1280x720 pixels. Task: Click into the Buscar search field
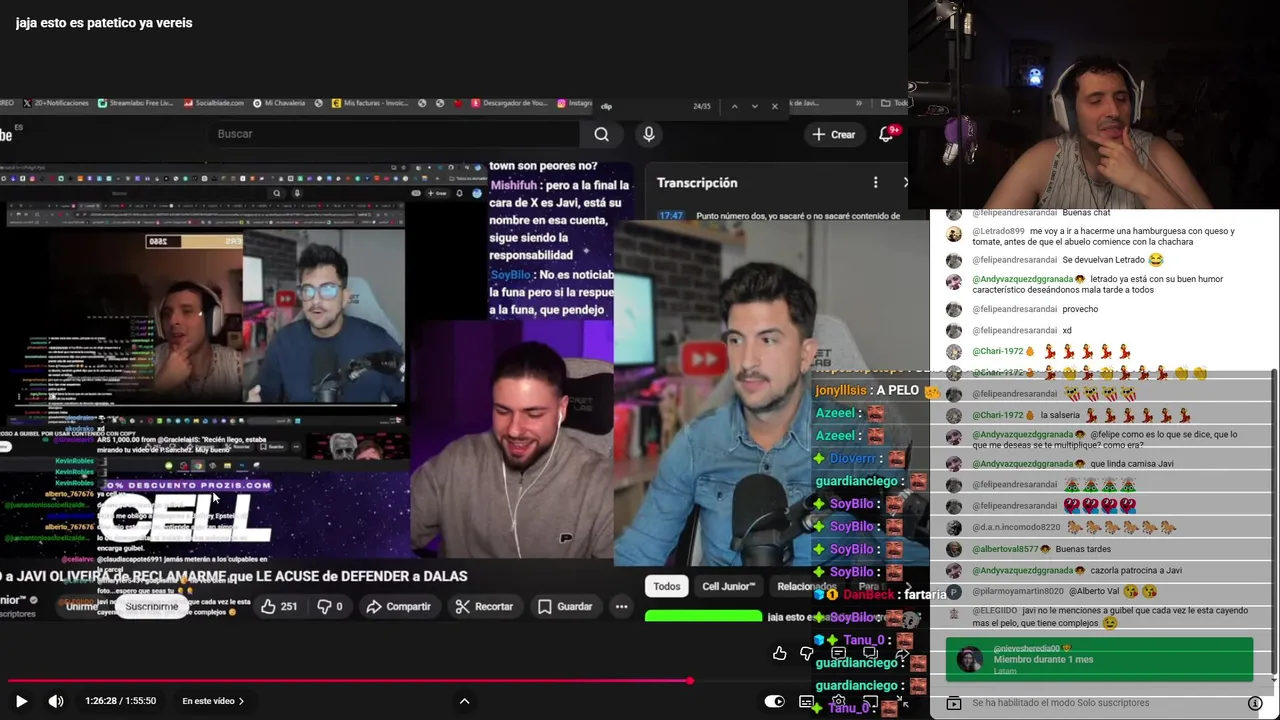point(395,134)
